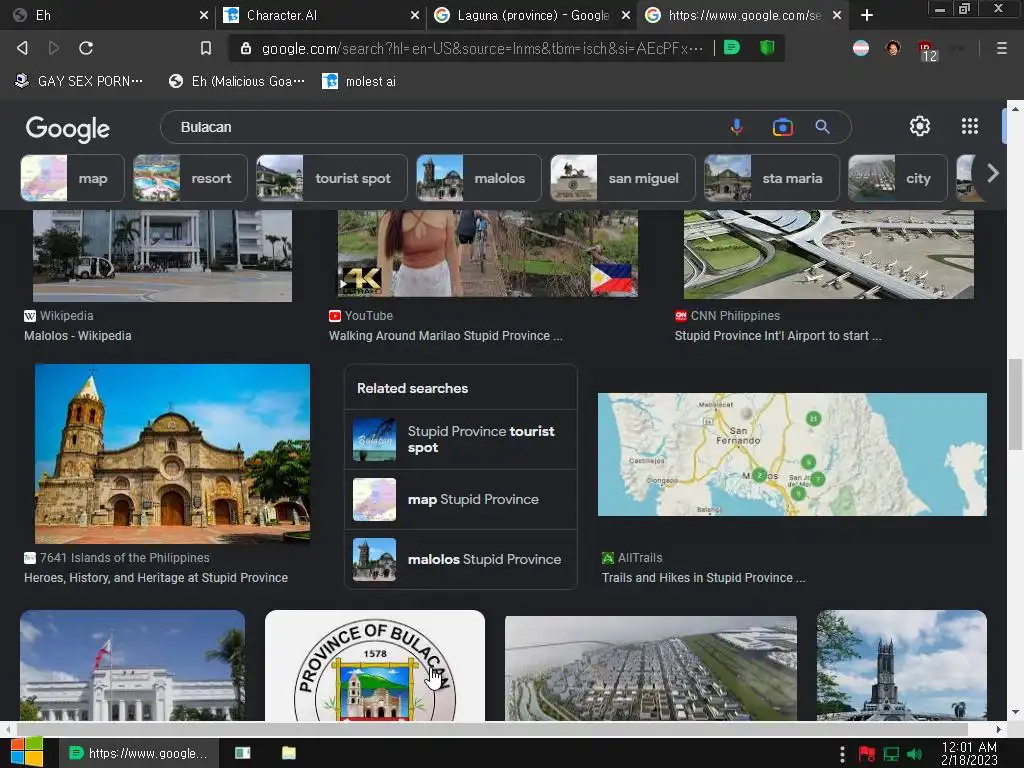Screen dimensions: 1024x768
Task: Click the magnifier search button
Action: point(822,127)
